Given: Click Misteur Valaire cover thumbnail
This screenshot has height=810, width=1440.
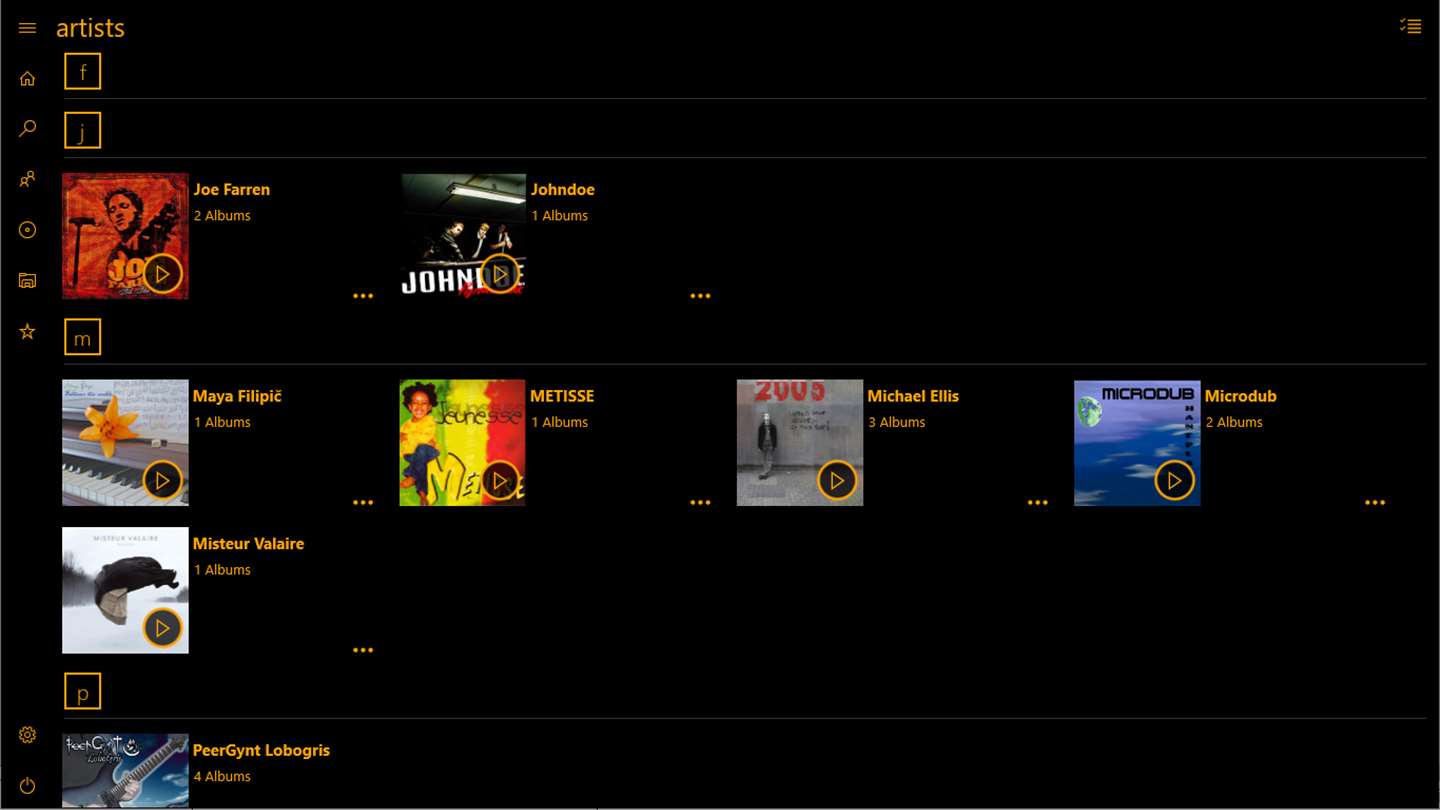Looking at the screenshot, I should [x=125, y=590].
